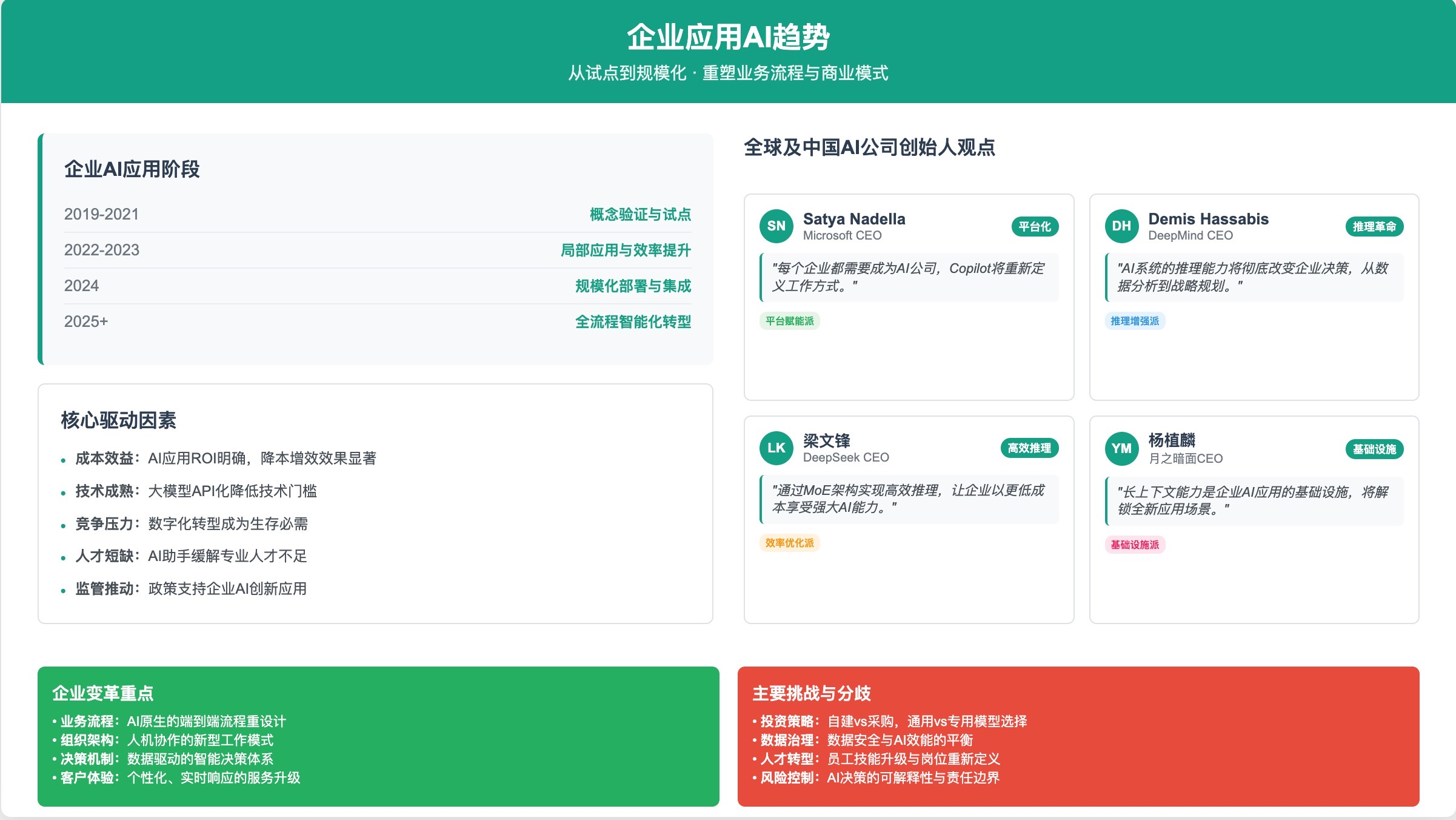This screenshot has height=820, width=1456.
Task: Click the 全球及中国AI公司创始人观点 heading
Action: 869,147
